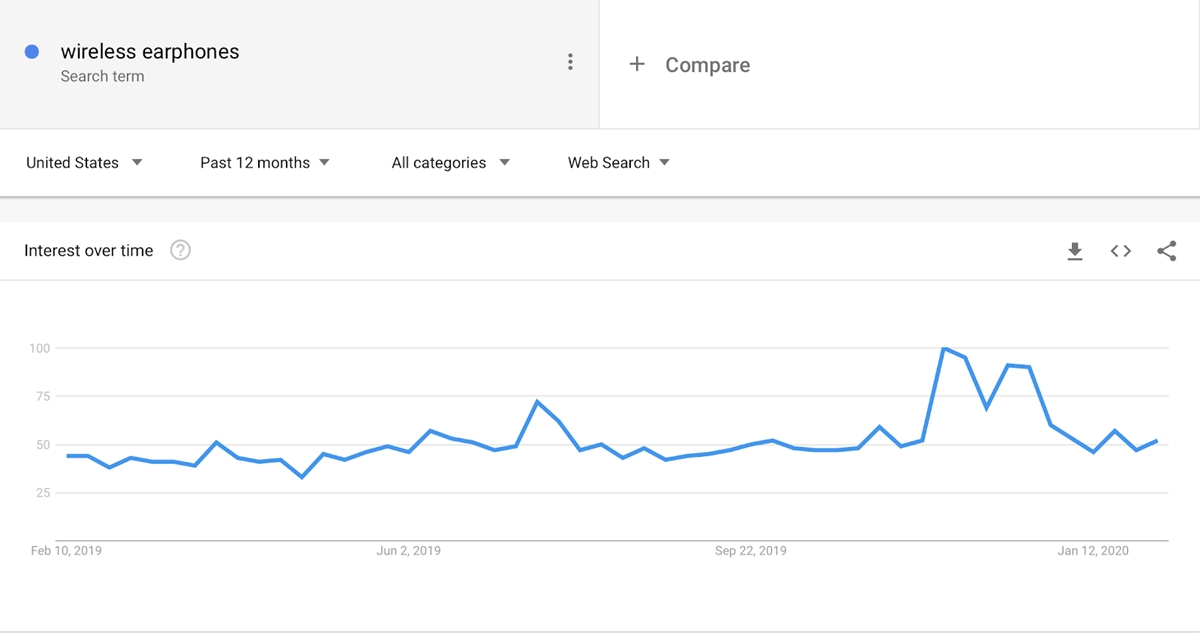Select the highest peak on the chart
1200x633 pixels.
[x=944, y=349]
